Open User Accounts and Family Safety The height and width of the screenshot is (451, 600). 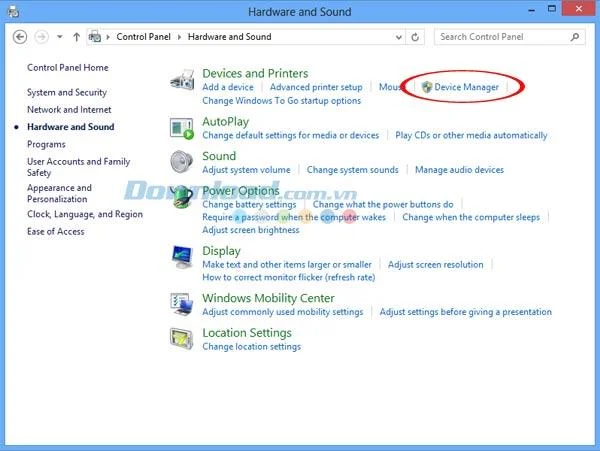click(78, 167)
